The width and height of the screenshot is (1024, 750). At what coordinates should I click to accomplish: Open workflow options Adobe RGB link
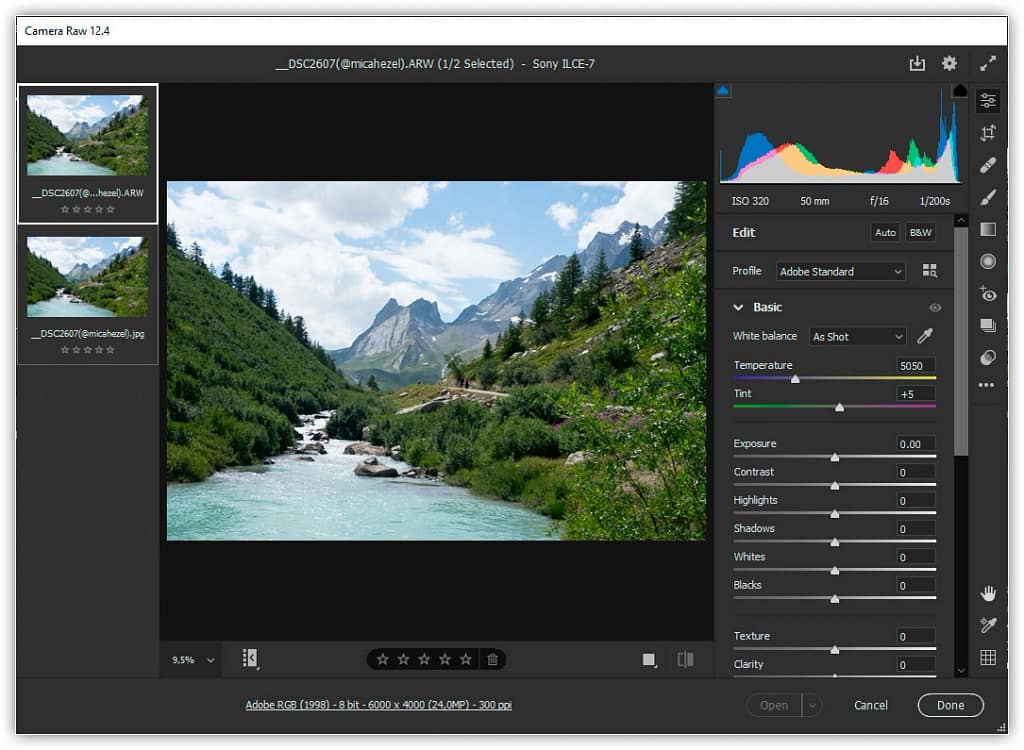(378, 705)
